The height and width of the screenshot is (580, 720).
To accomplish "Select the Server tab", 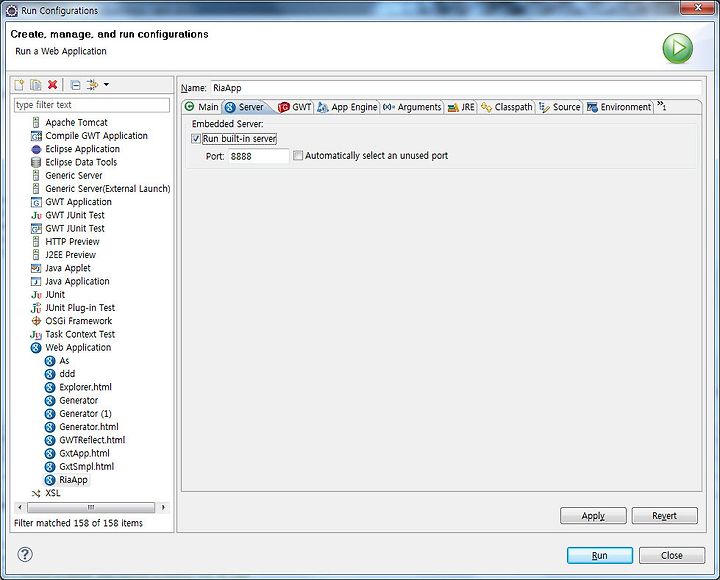I will [x=245, y=107].
